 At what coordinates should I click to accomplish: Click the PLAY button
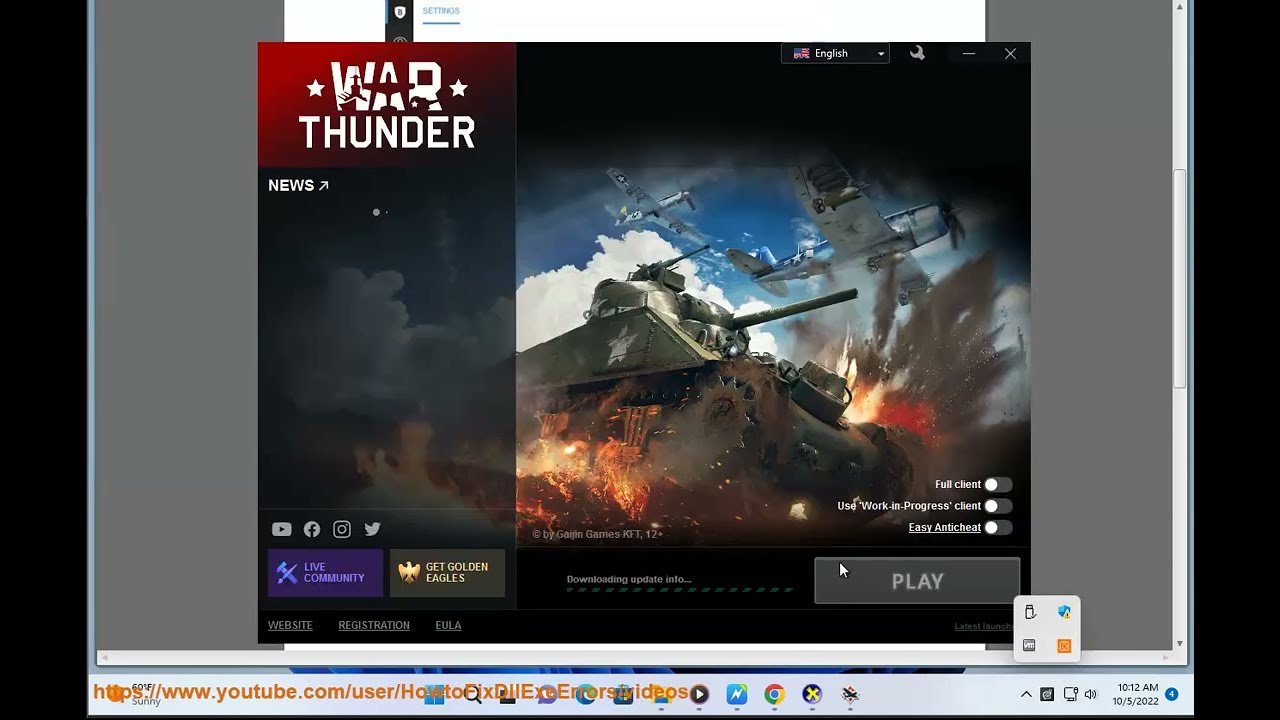click(917, 581)
